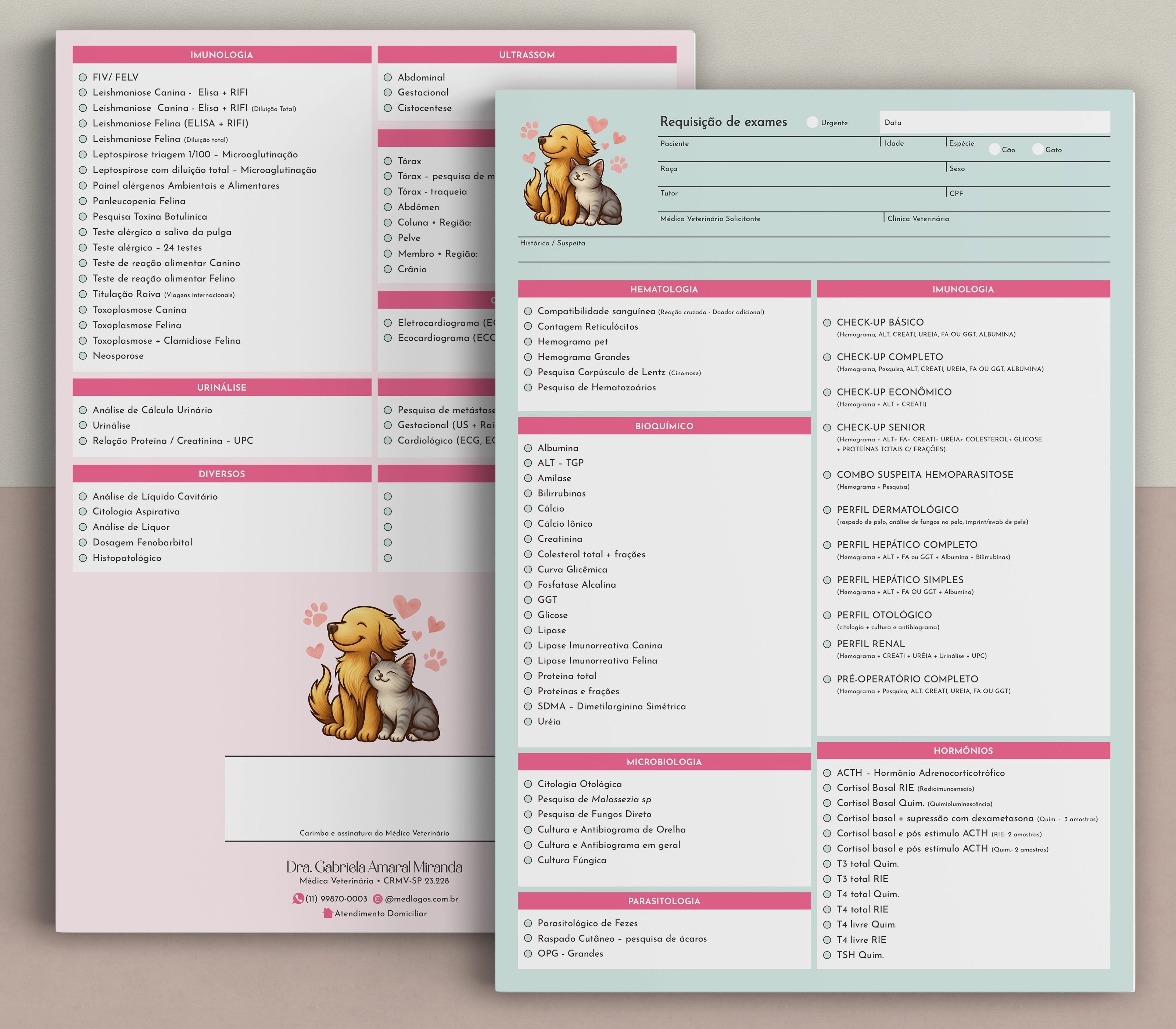
Task: Mark the FIV/ FELV checkbox
Action: [x=83, y=77]
